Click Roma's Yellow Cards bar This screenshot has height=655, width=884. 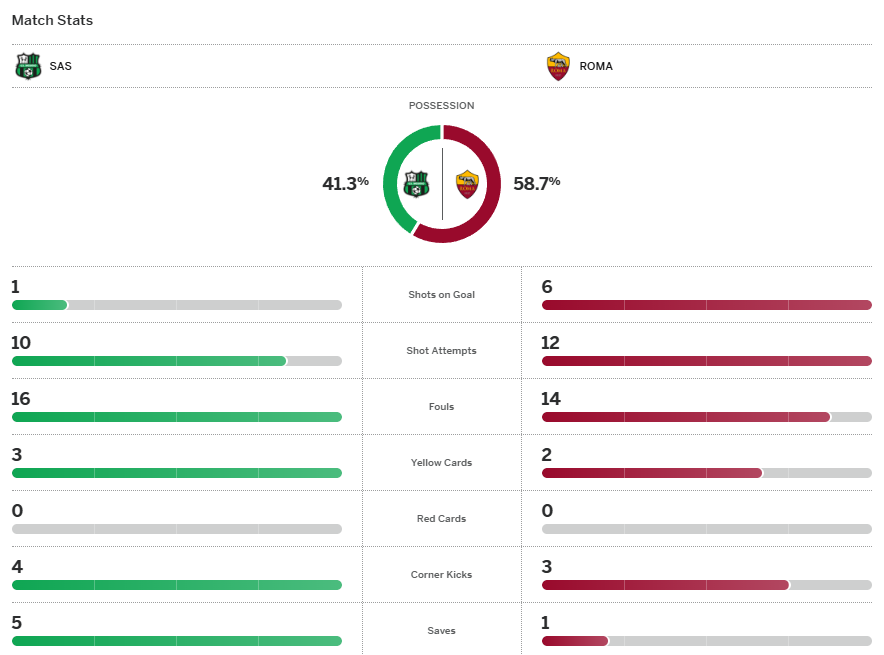pos(651,473)
